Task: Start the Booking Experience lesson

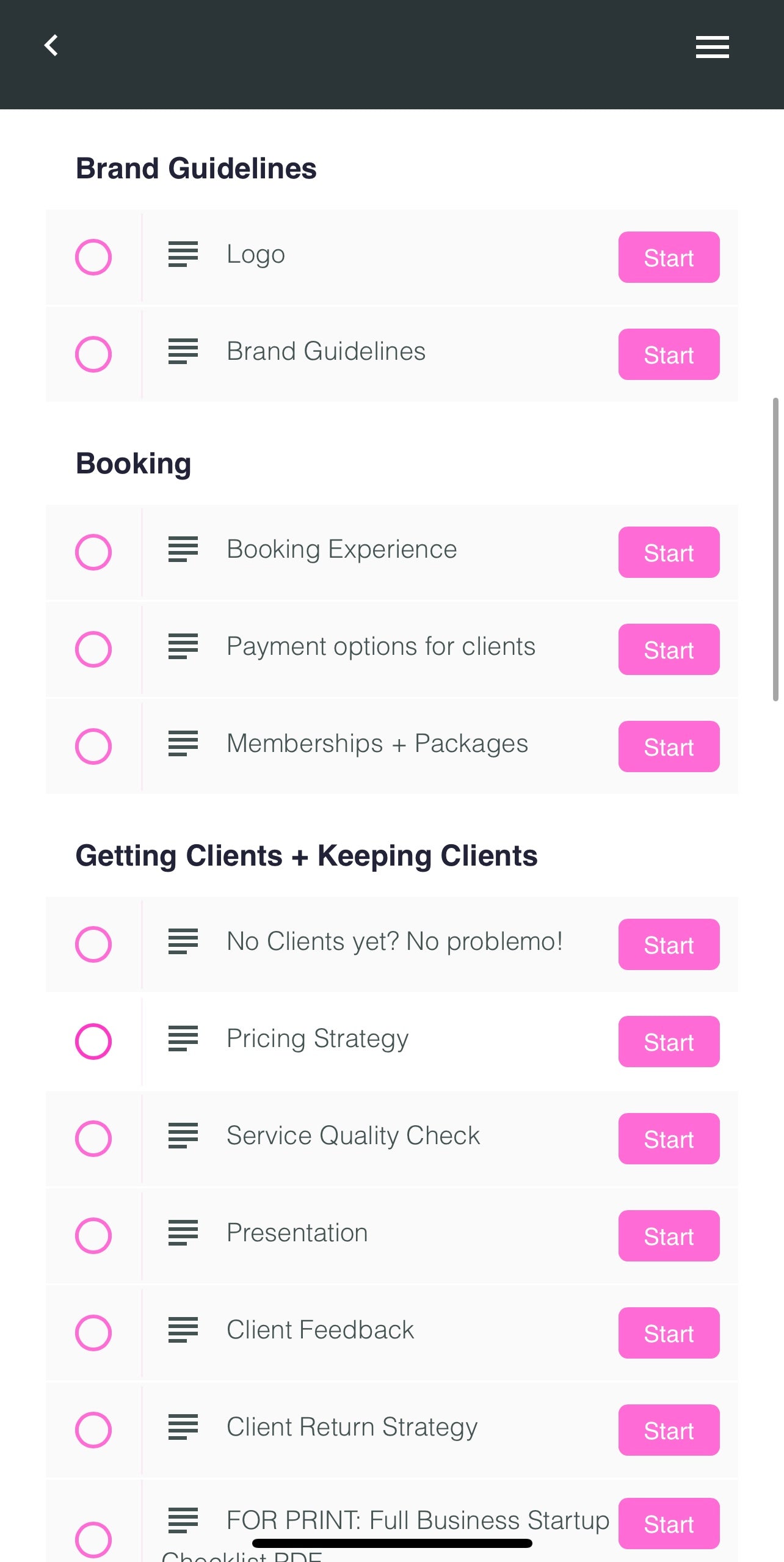Action: point(669,552)
